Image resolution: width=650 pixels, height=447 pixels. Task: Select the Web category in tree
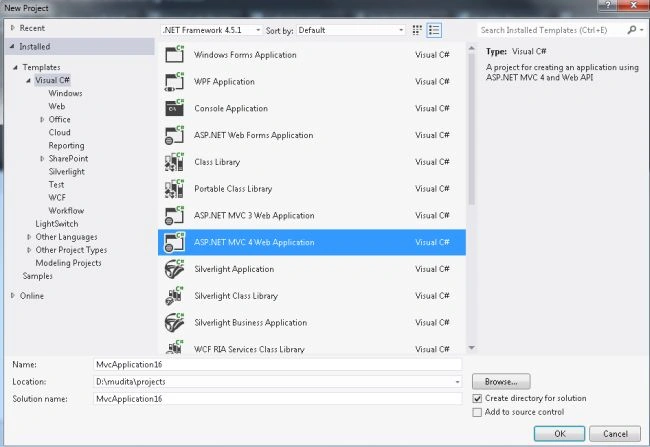coord(57,106)
